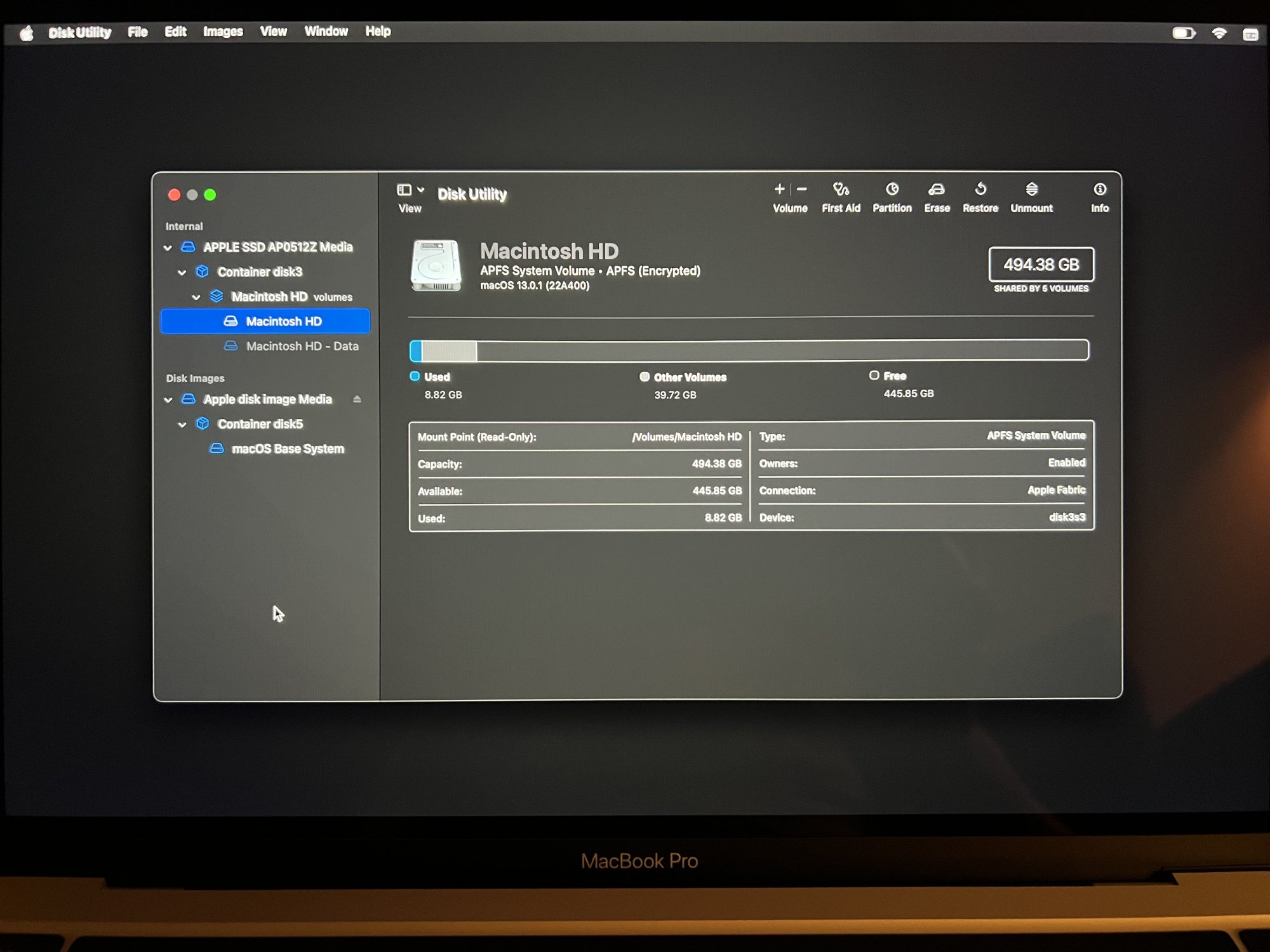
Task: Click the SHARED BY 5 VOLUMES label
Action: [1041, 289]
